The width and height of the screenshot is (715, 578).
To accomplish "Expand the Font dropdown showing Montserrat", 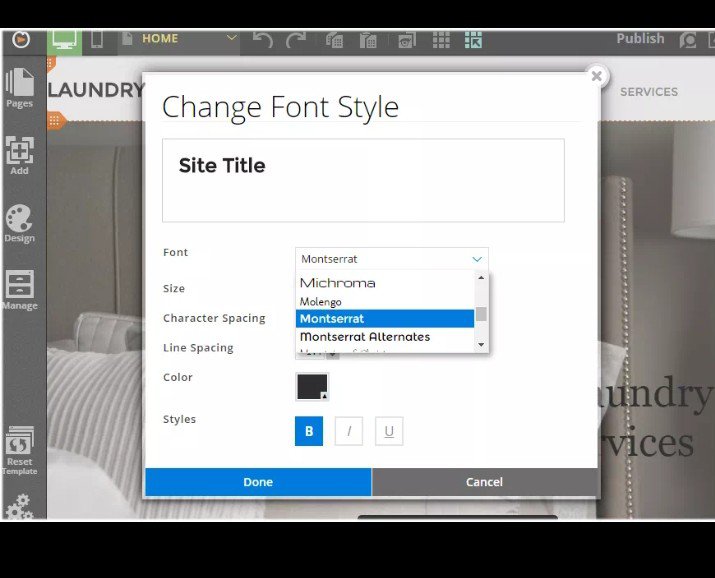I will point(391,259).
